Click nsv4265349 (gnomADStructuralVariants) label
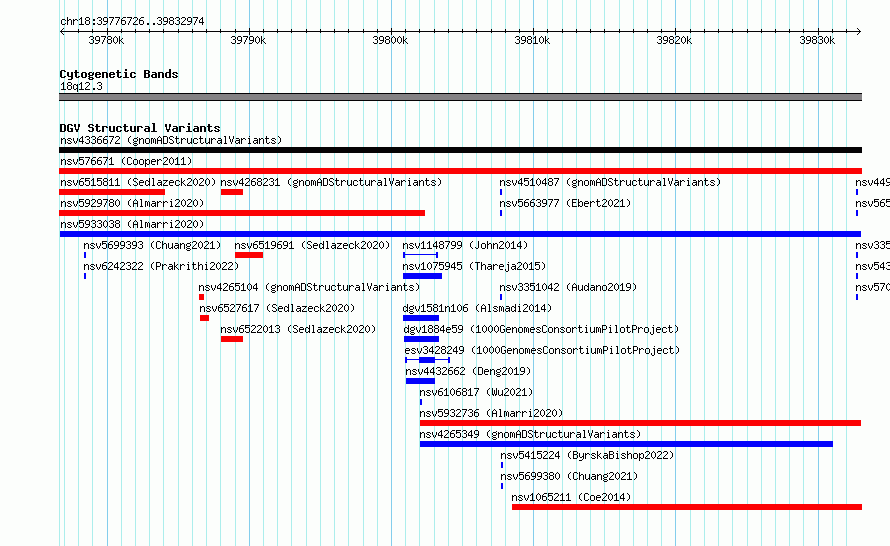 [x=530, y=434]
